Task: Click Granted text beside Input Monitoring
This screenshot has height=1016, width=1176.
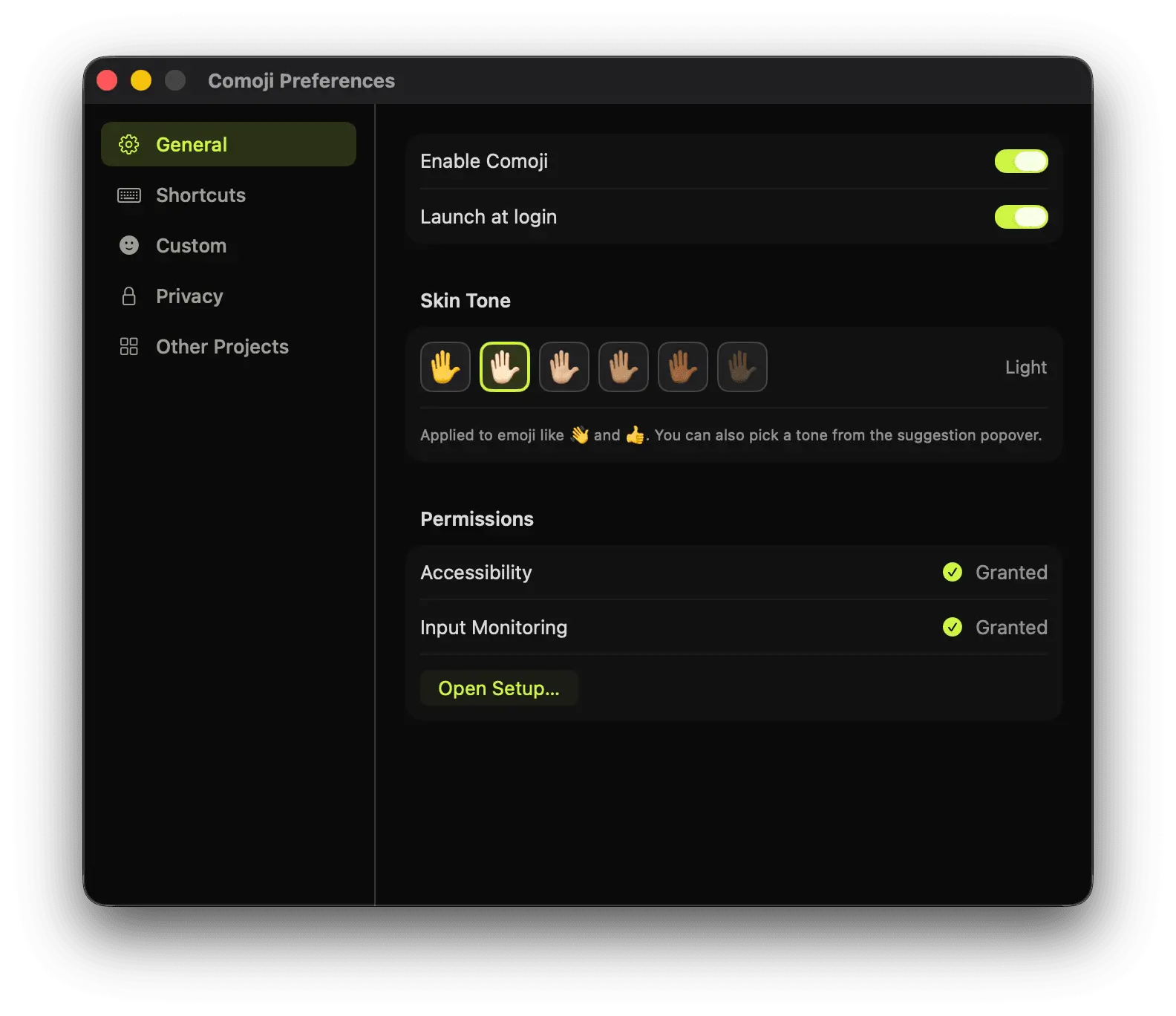Action: tap(1011, 627)
